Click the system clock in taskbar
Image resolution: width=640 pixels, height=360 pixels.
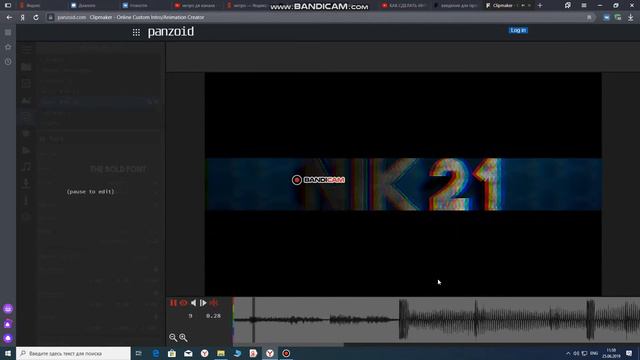[611, 353]
